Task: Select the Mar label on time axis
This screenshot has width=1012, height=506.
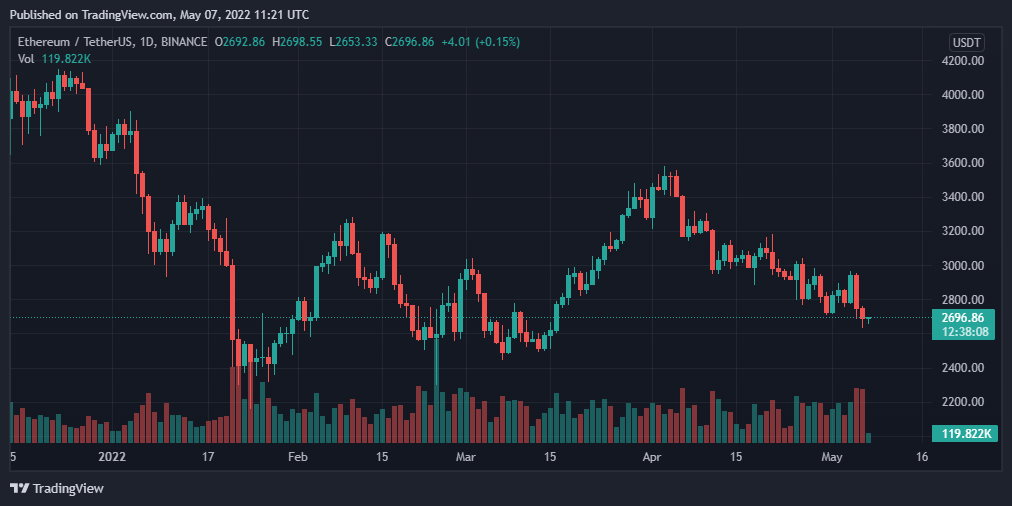Action: (465, 457)
